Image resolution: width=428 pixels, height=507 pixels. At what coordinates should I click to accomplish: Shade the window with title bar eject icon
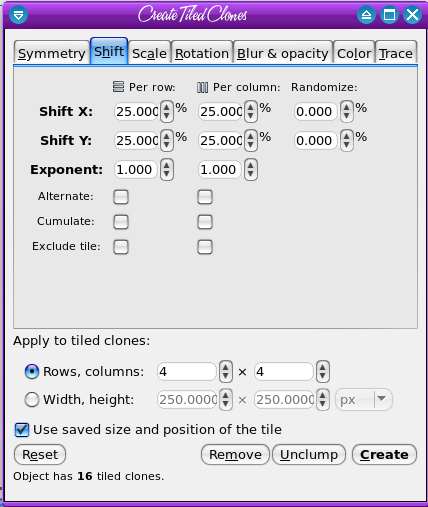pyautogui.click(x=366, y=15)
